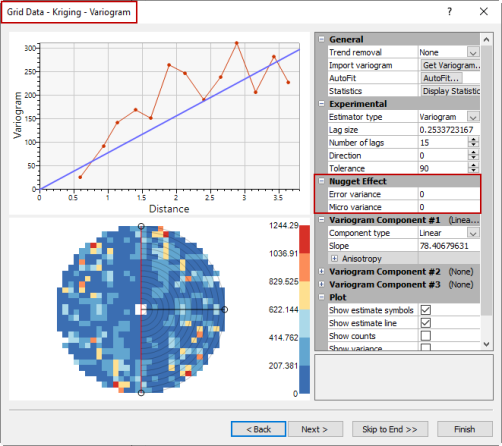Enable Show variance checkbox

[426, 347]
